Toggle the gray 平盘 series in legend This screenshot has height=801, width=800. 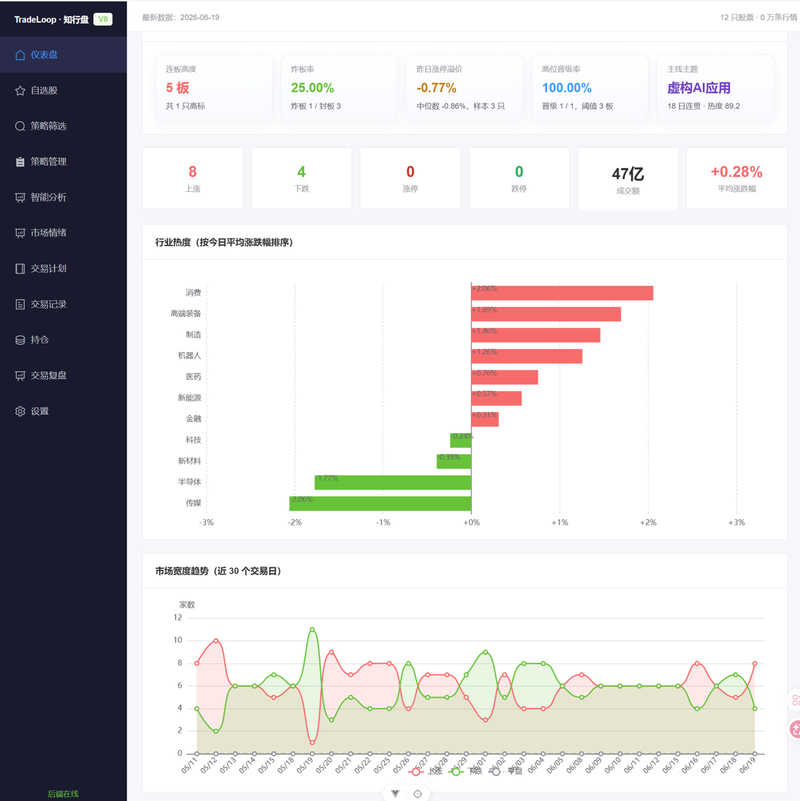[505, 771]
